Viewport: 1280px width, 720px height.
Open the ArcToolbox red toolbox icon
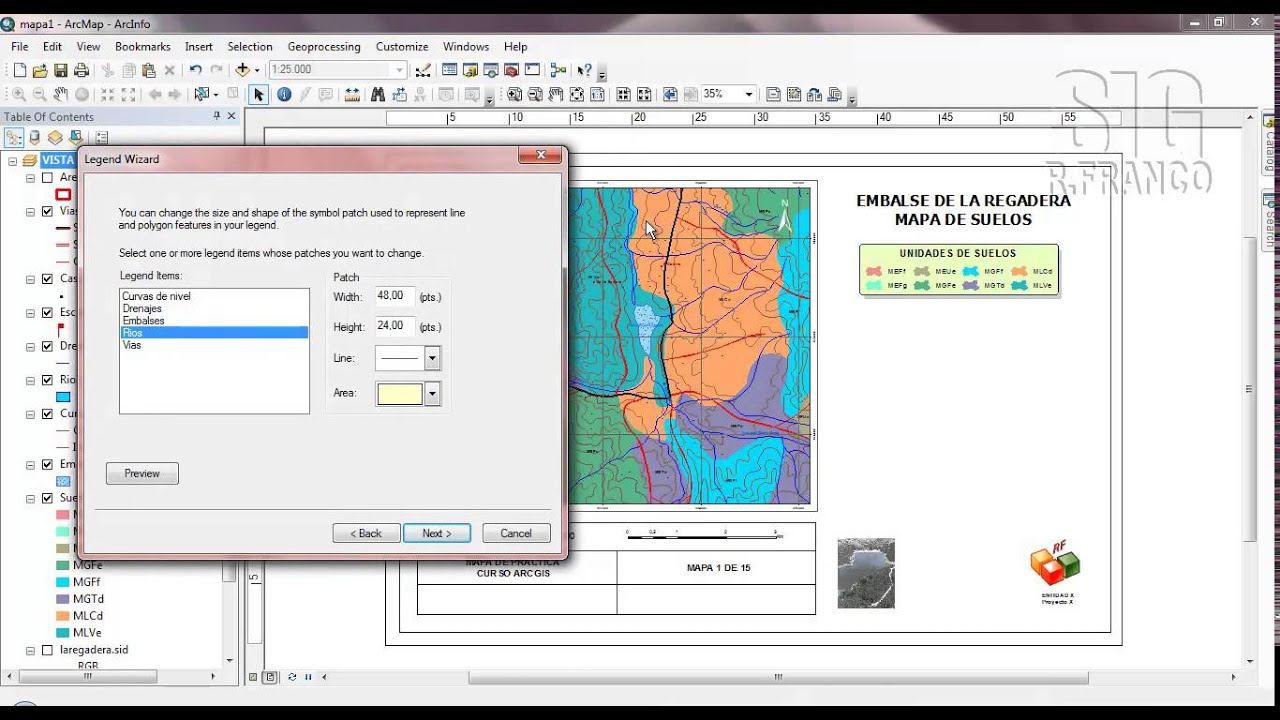coord(511,70)
